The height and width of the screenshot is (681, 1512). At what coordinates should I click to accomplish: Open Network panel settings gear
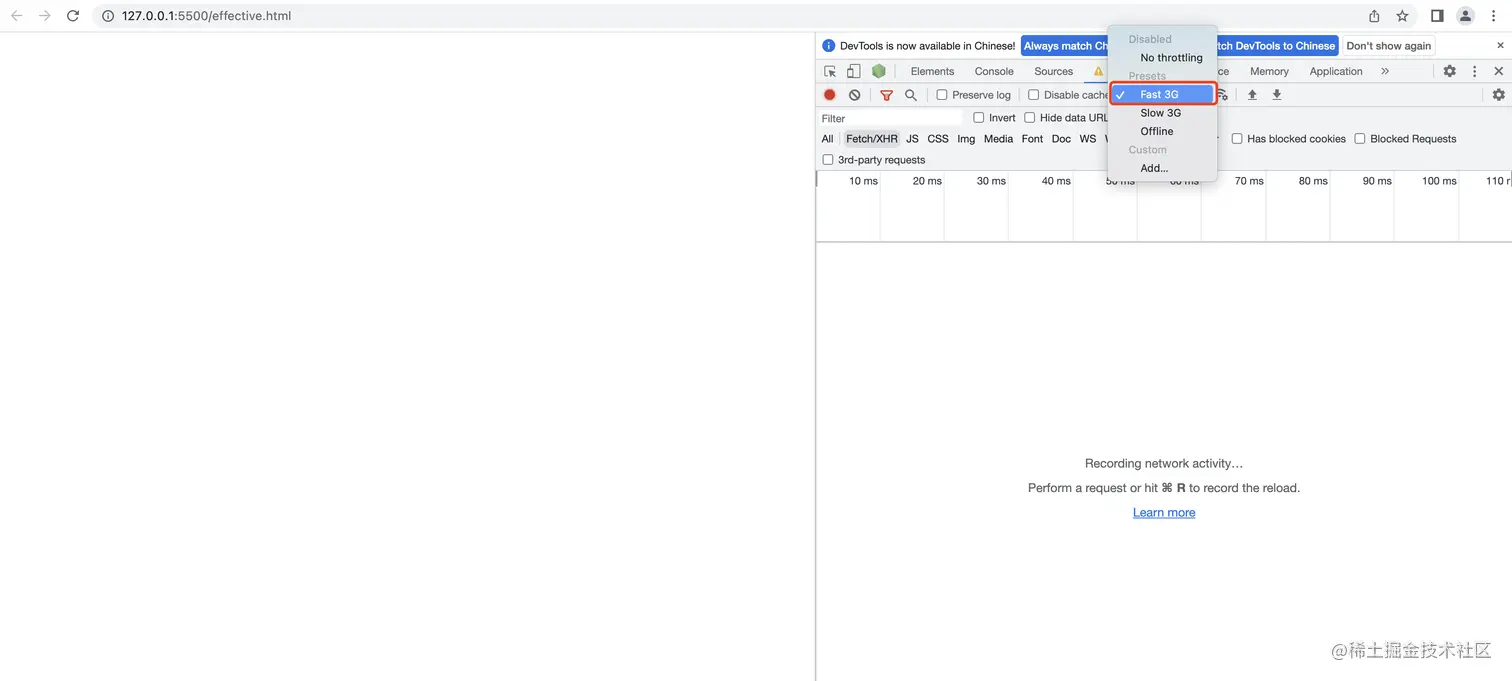(1498, 95)
